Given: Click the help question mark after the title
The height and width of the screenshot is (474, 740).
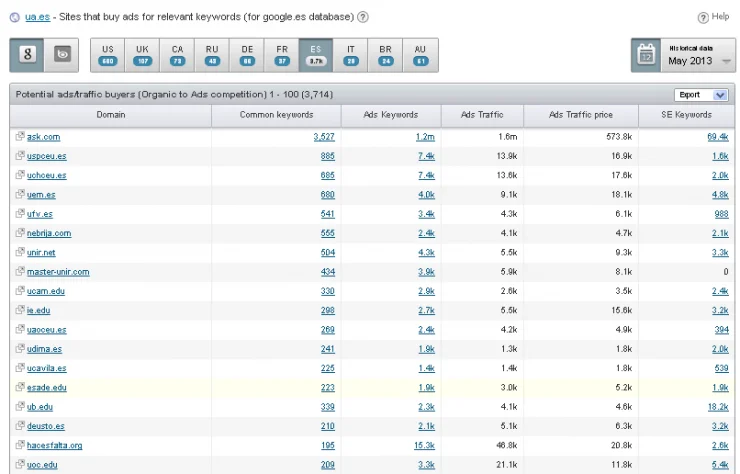Looking at the screenshot, I should point(363,17).
